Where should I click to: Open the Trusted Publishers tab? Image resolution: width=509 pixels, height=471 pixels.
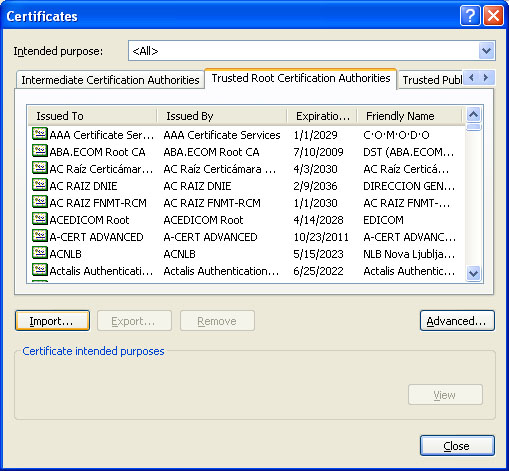click(432, 80)
